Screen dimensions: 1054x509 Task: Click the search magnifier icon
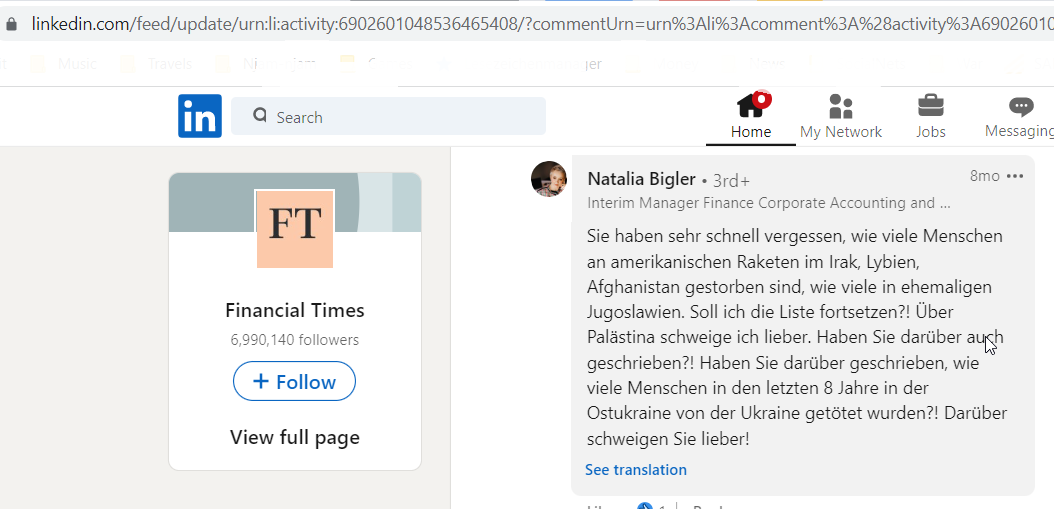tap(260, 115)
